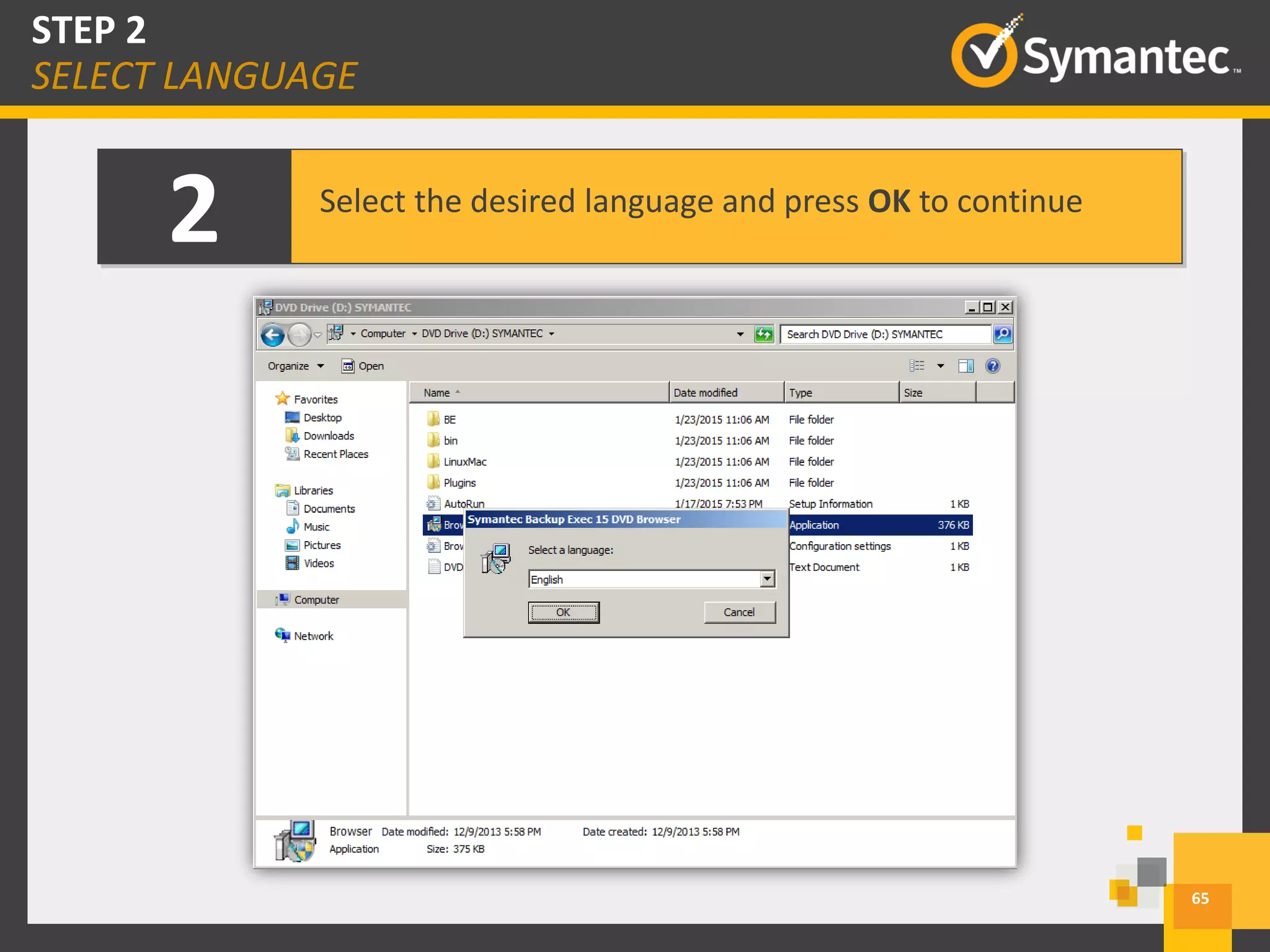Click the Open toolbar button
The image size is (1270, 952).
pyautogui.click(x=363, y=366)
